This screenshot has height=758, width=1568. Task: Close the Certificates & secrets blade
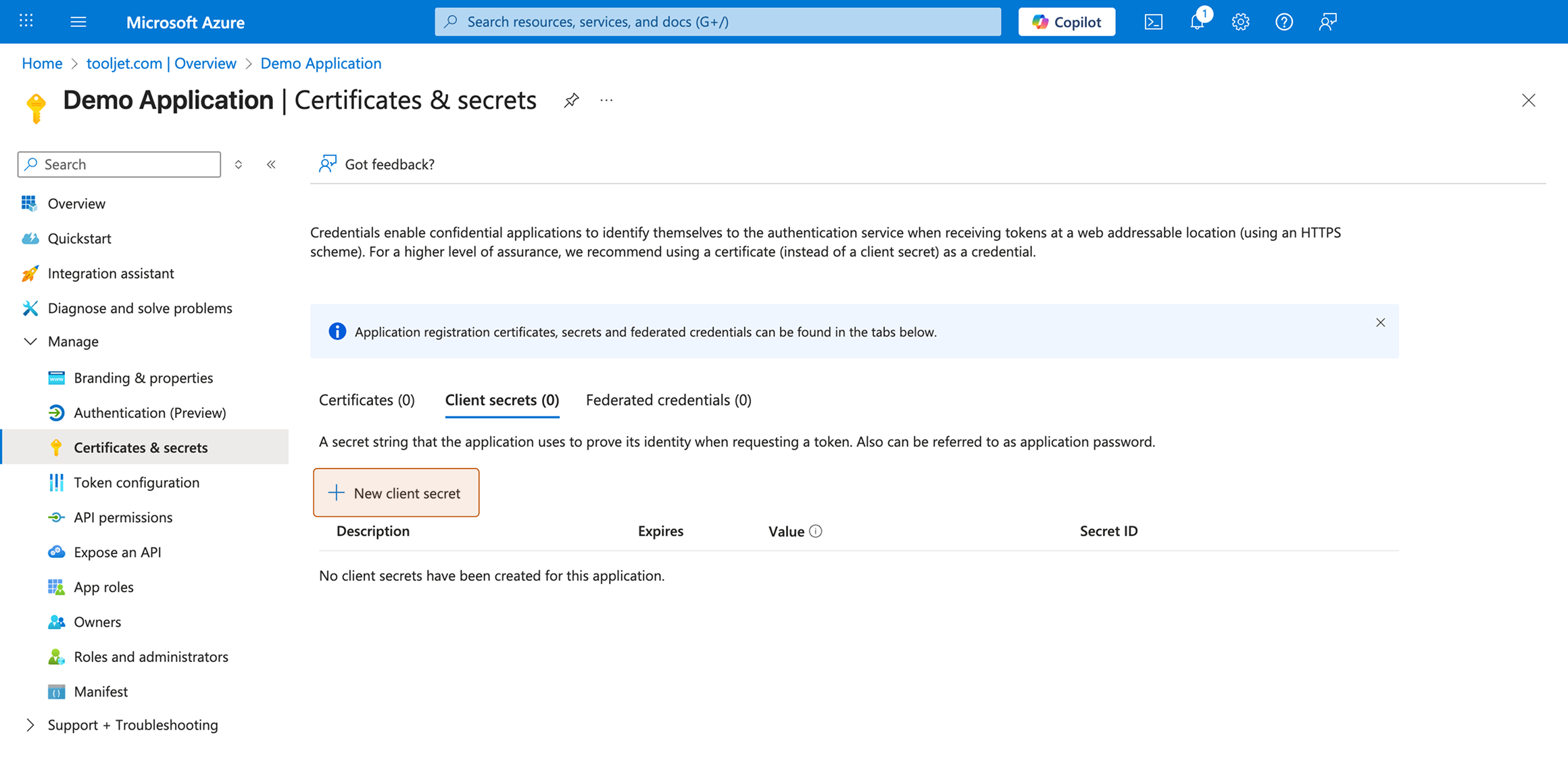pyautogui.click(x=1529, y=101)
